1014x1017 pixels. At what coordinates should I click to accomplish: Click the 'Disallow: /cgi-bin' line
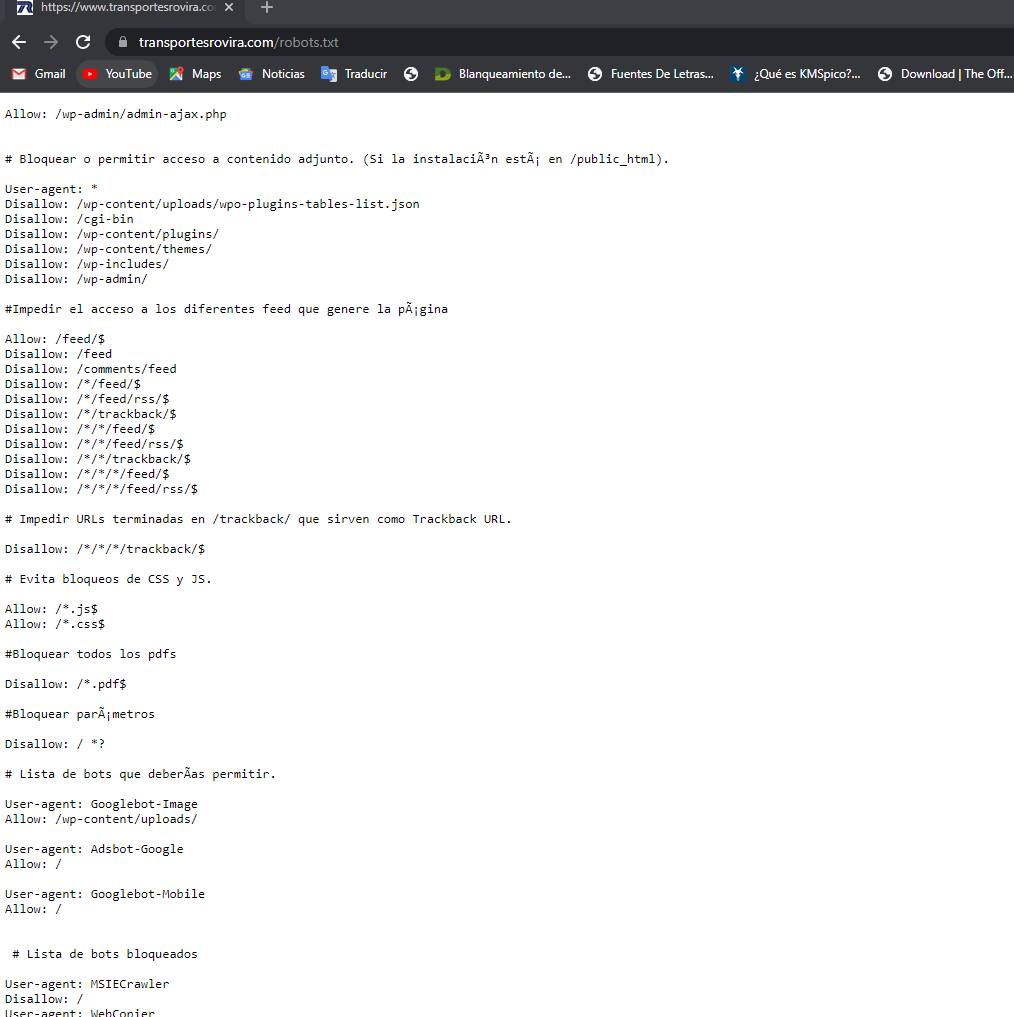pyautogui.click(x=69, y=219)
